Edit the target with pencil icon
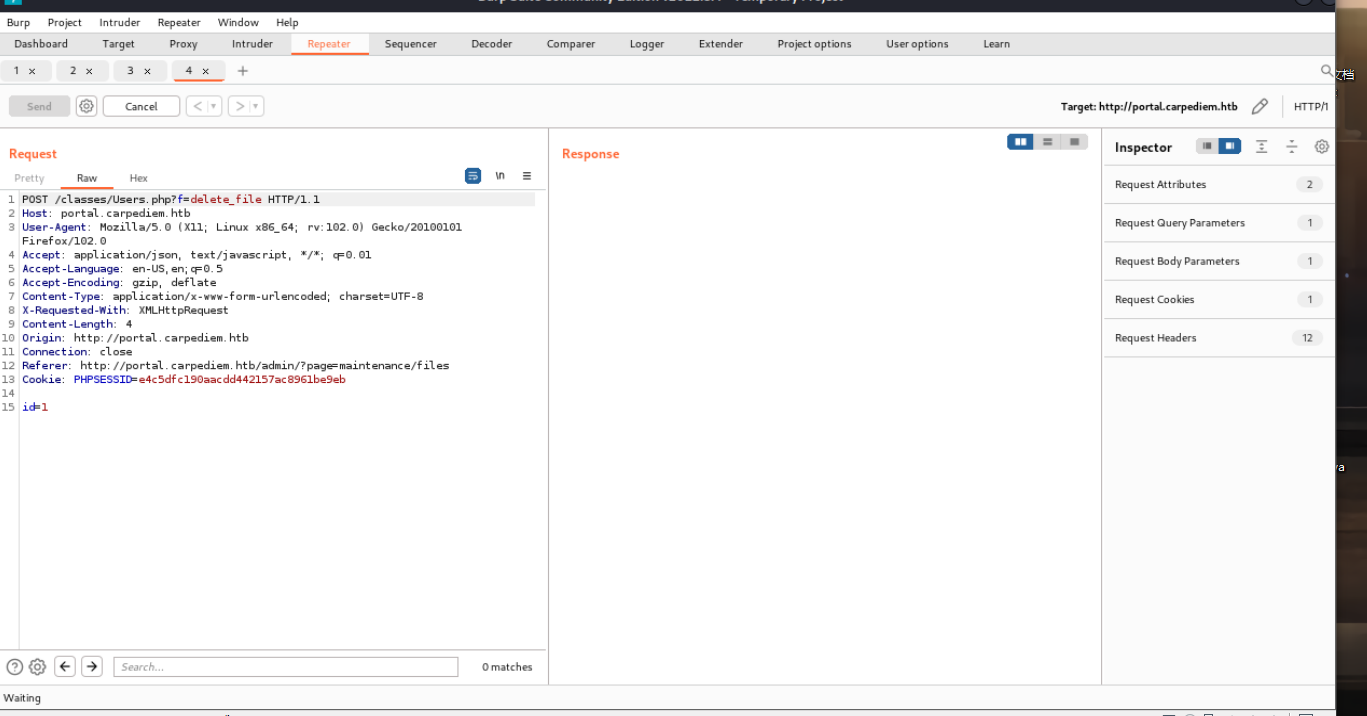 click(x=1260, y=106)
